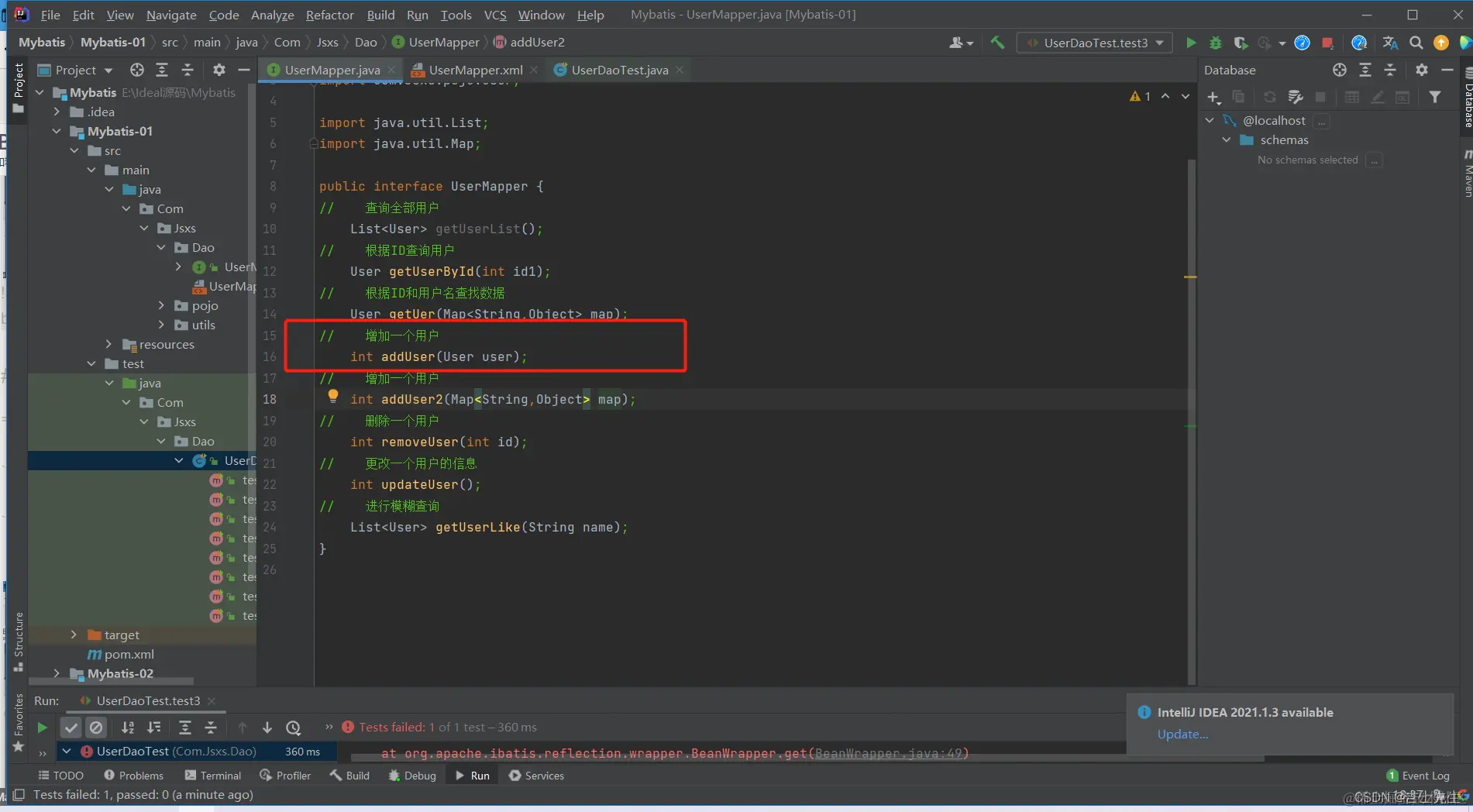1473x812 pixels.
Task: Run with Coverage from the main toolbar
Action: 1241,43
